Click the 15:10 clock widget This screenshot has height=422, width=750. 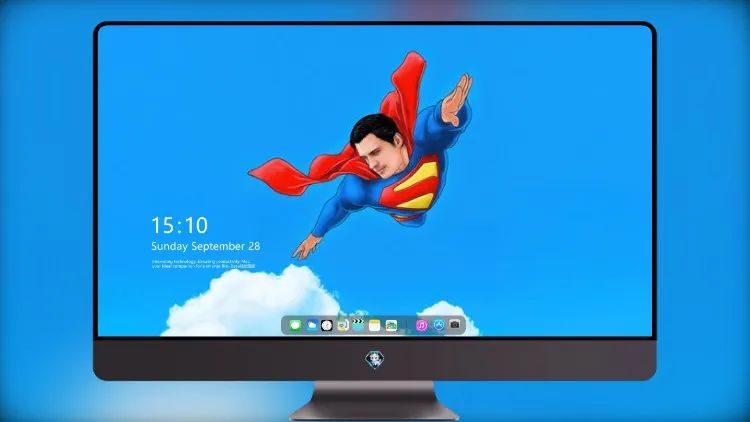coord(179,225)
